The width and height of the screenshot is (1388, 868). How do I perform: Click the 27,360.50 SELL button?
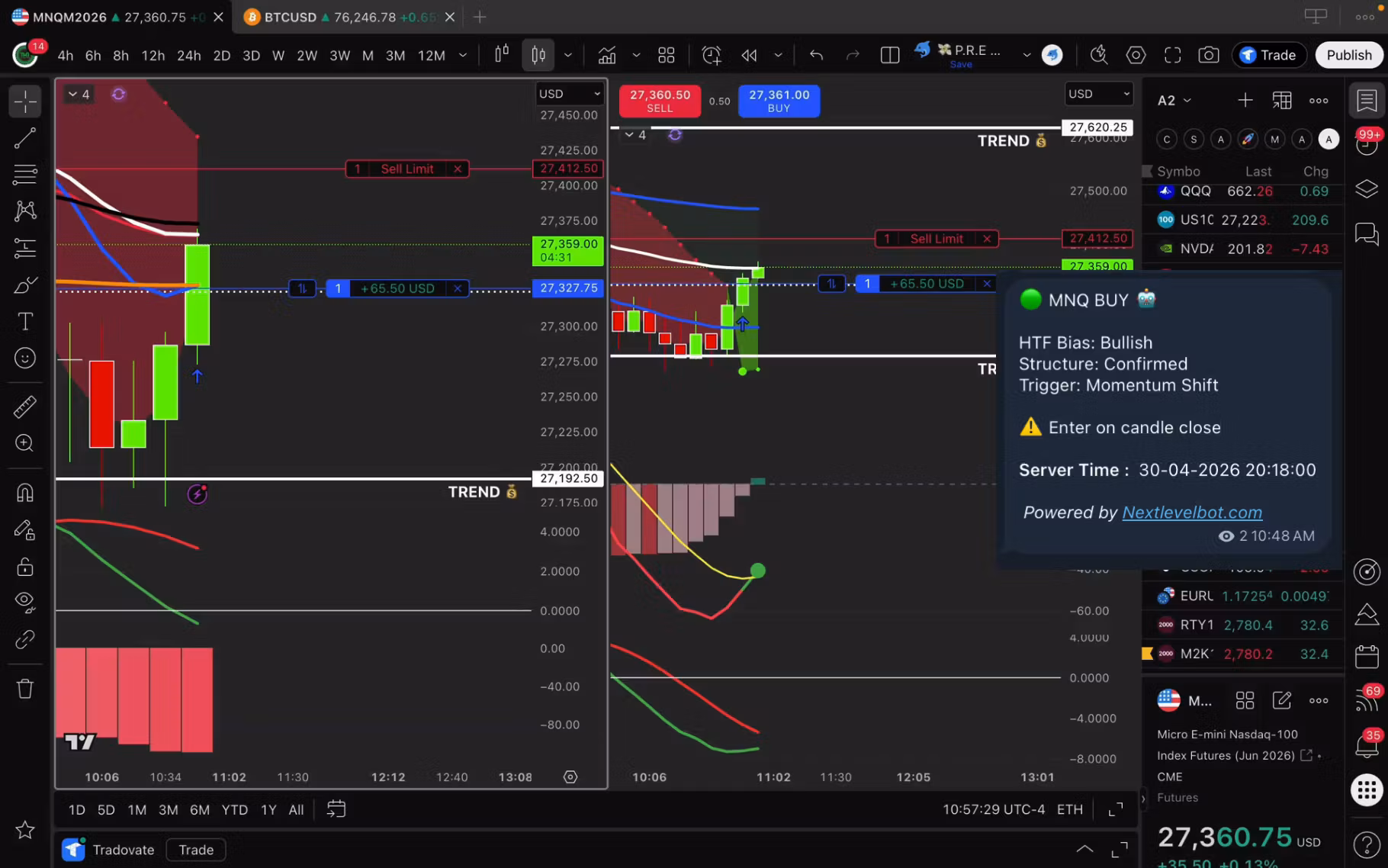point(660,101)
